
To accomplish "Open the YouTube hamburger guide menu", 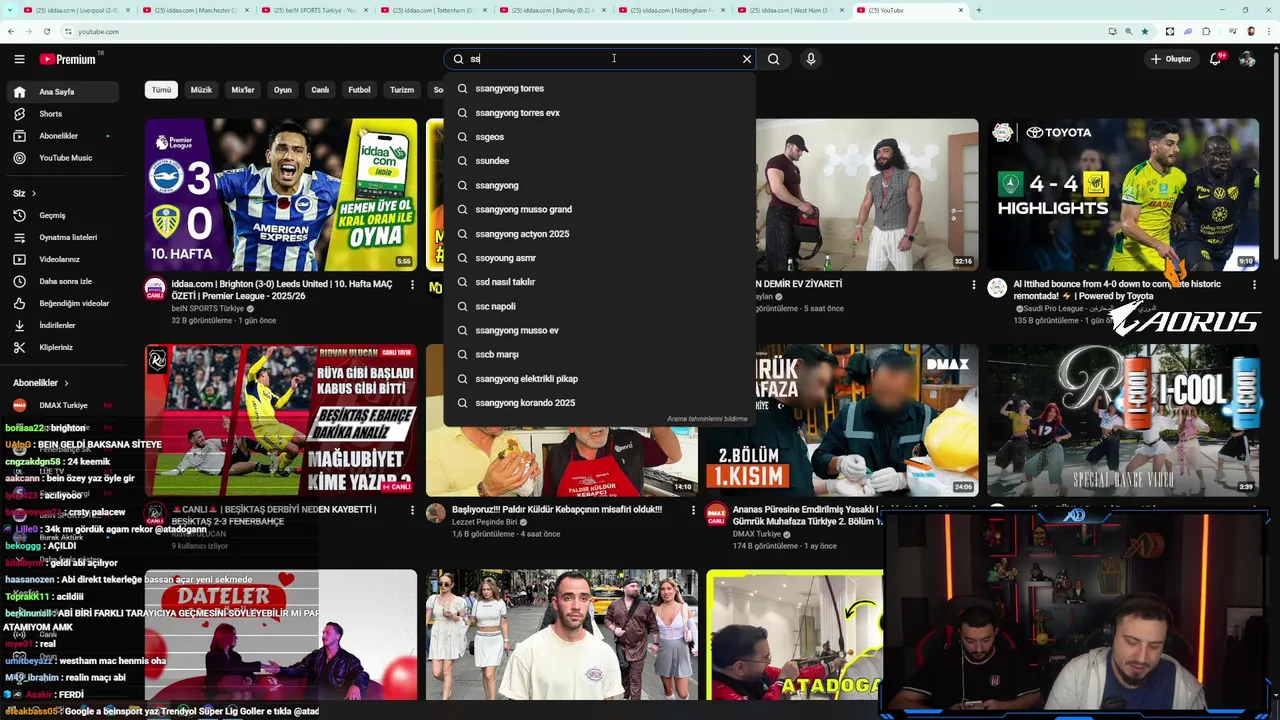I will point(19,59).
